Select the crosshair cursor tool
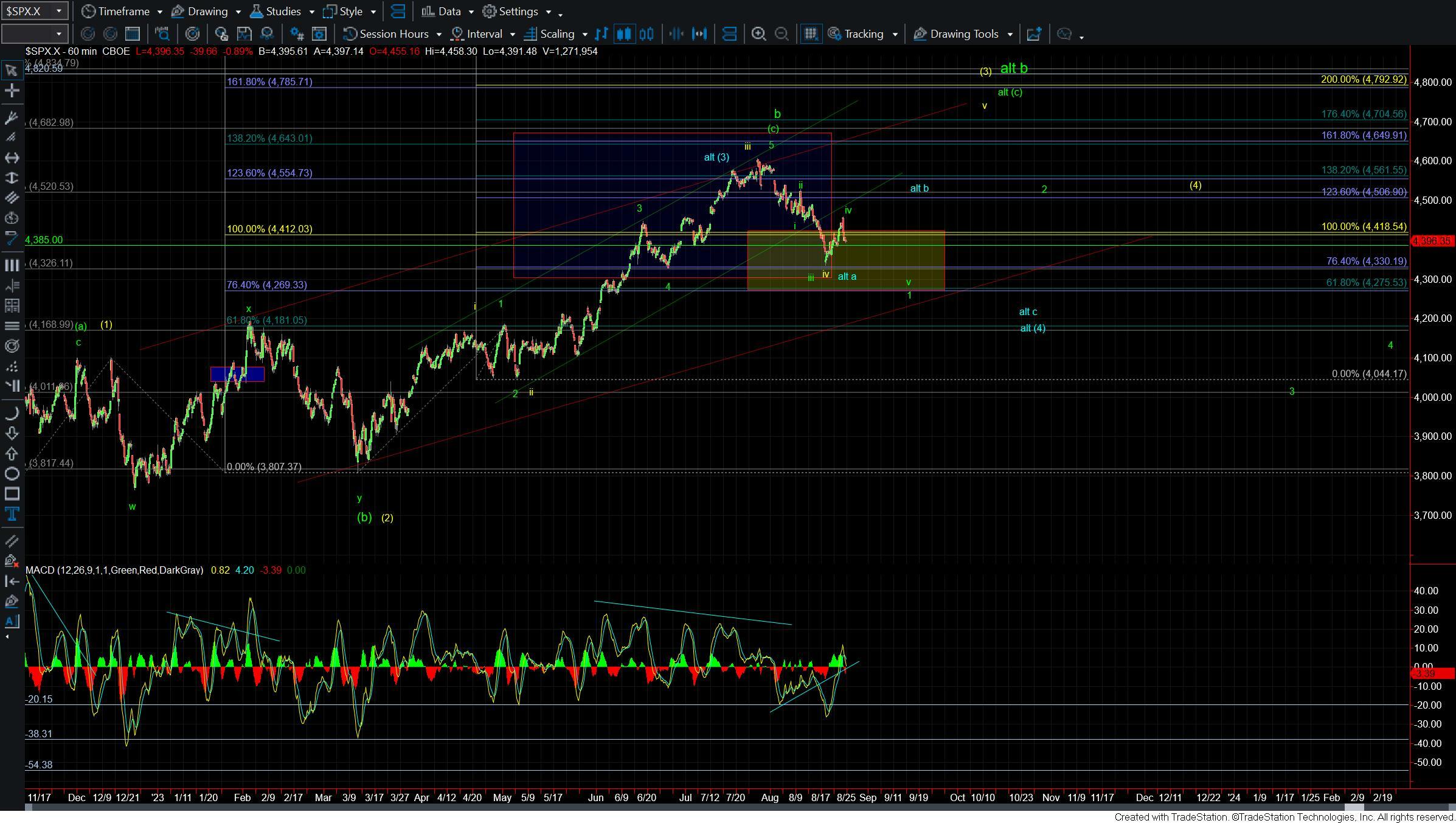The image size is (1456, 823). 11,91
